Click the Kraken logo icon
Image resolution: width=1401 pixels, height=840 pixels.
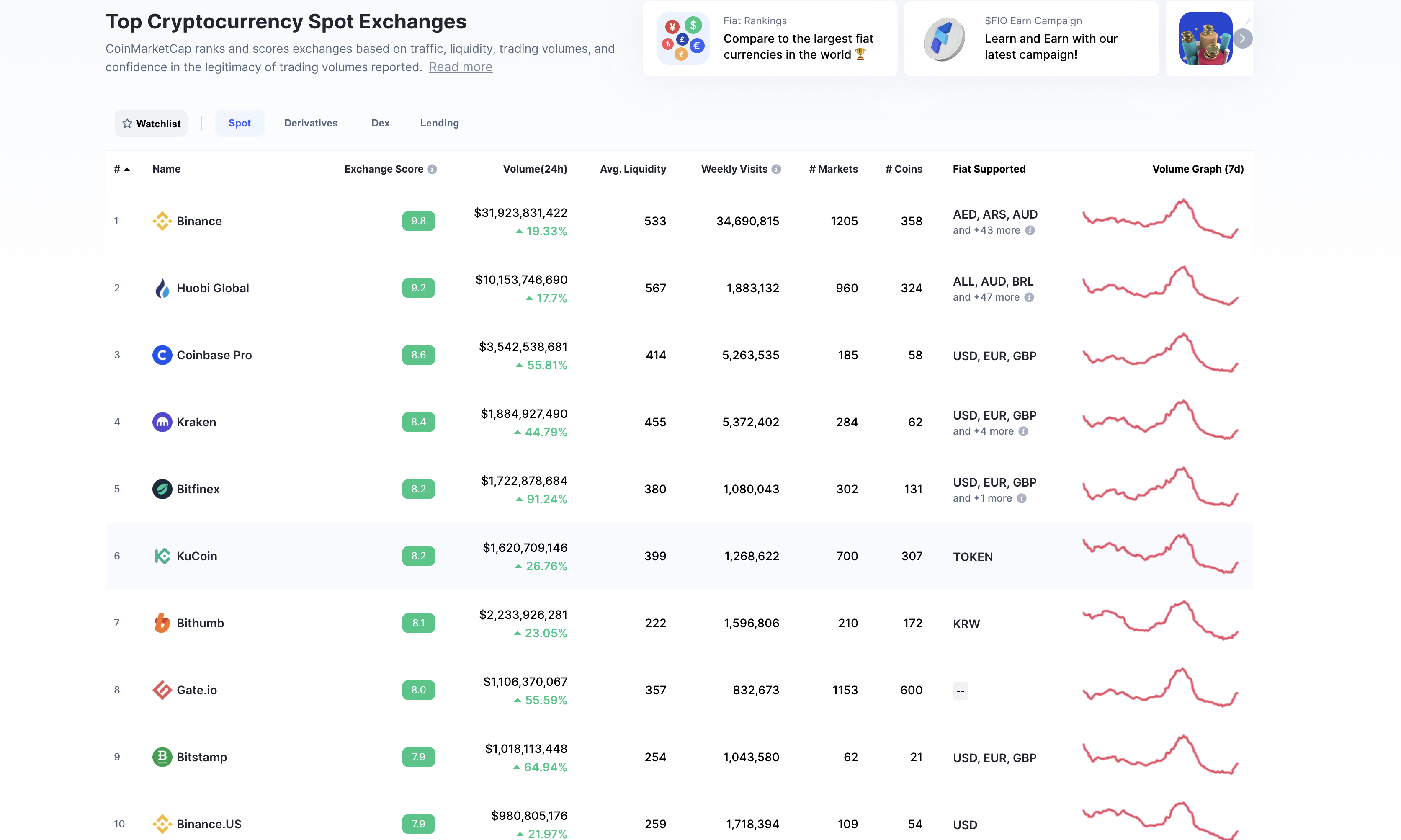[x=162, y=422]
